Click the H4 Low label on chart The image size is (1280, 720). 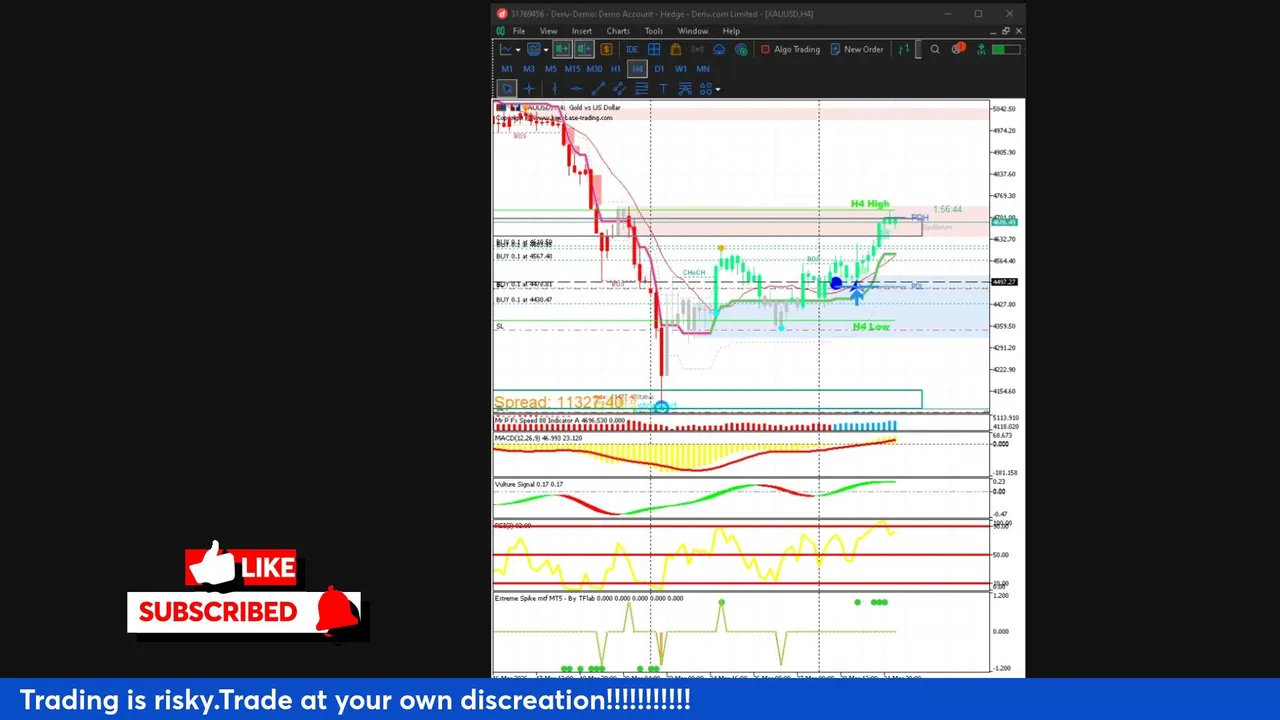click(871, 327)
